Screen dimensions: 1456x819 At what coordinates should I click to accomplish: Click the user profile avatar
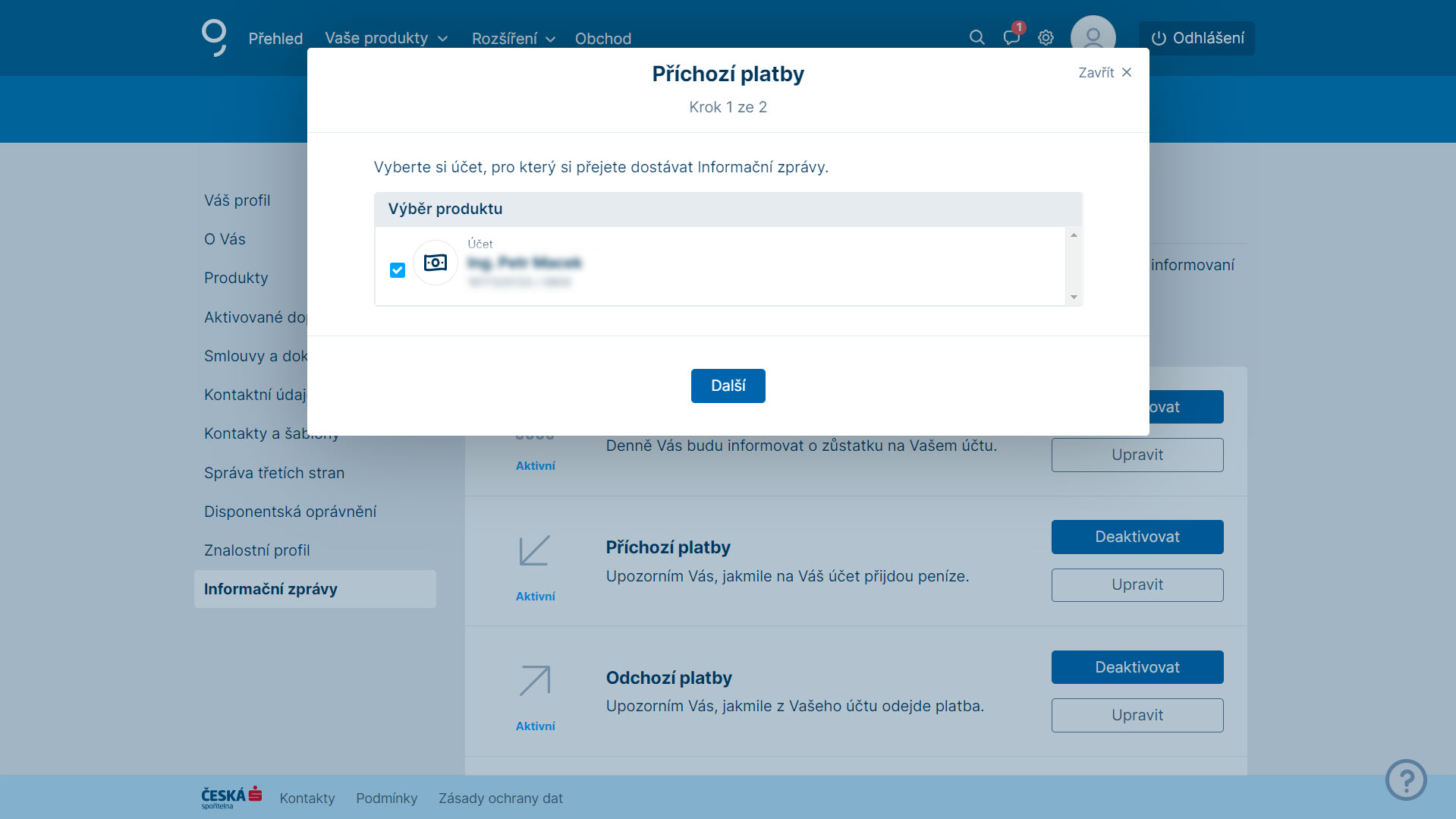tap(1093, 34)
